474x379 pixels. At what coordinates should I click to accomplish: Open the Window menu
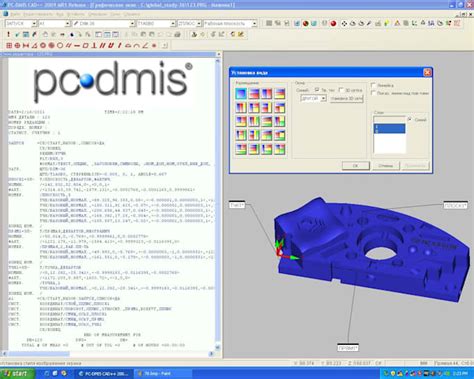(x=115, y=14)
